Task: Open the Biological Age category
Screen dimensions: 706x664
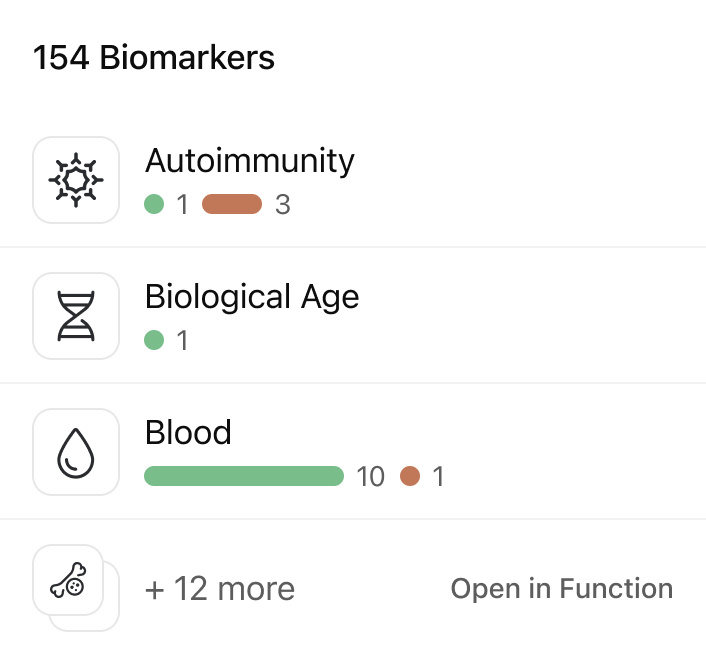Action: [x=252, y=297]
